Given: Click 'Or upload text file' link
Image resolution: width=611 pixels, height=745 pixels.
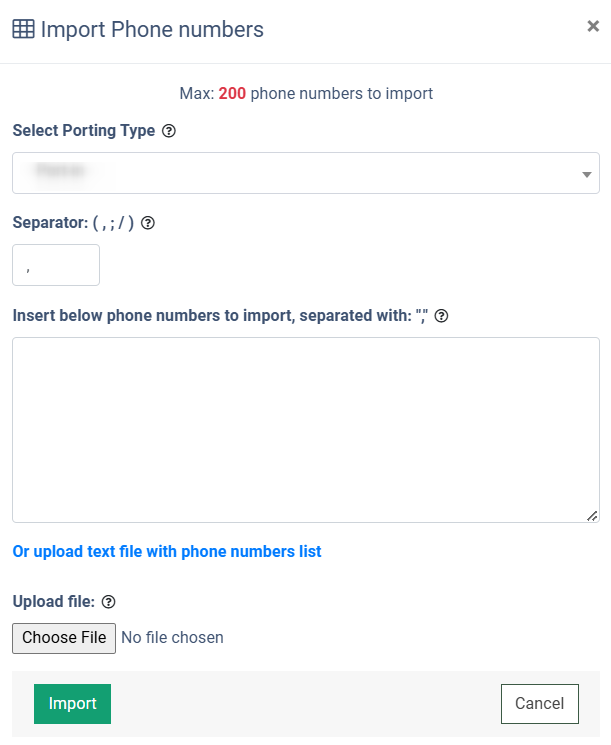Looking at the screenshot, I should coord(167,552).
